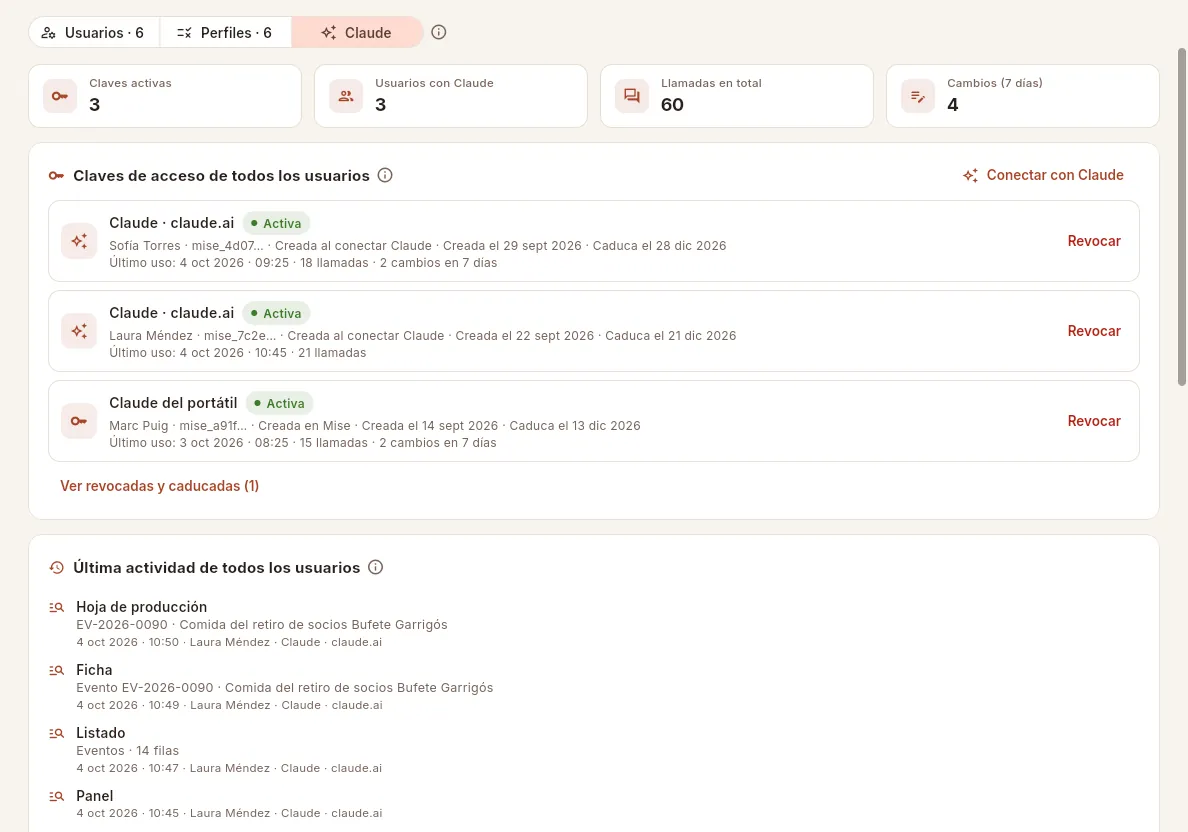Click the key icon beside Claves de acceso heading
This screenshot has height=832, width=1188.
(56, 176)
